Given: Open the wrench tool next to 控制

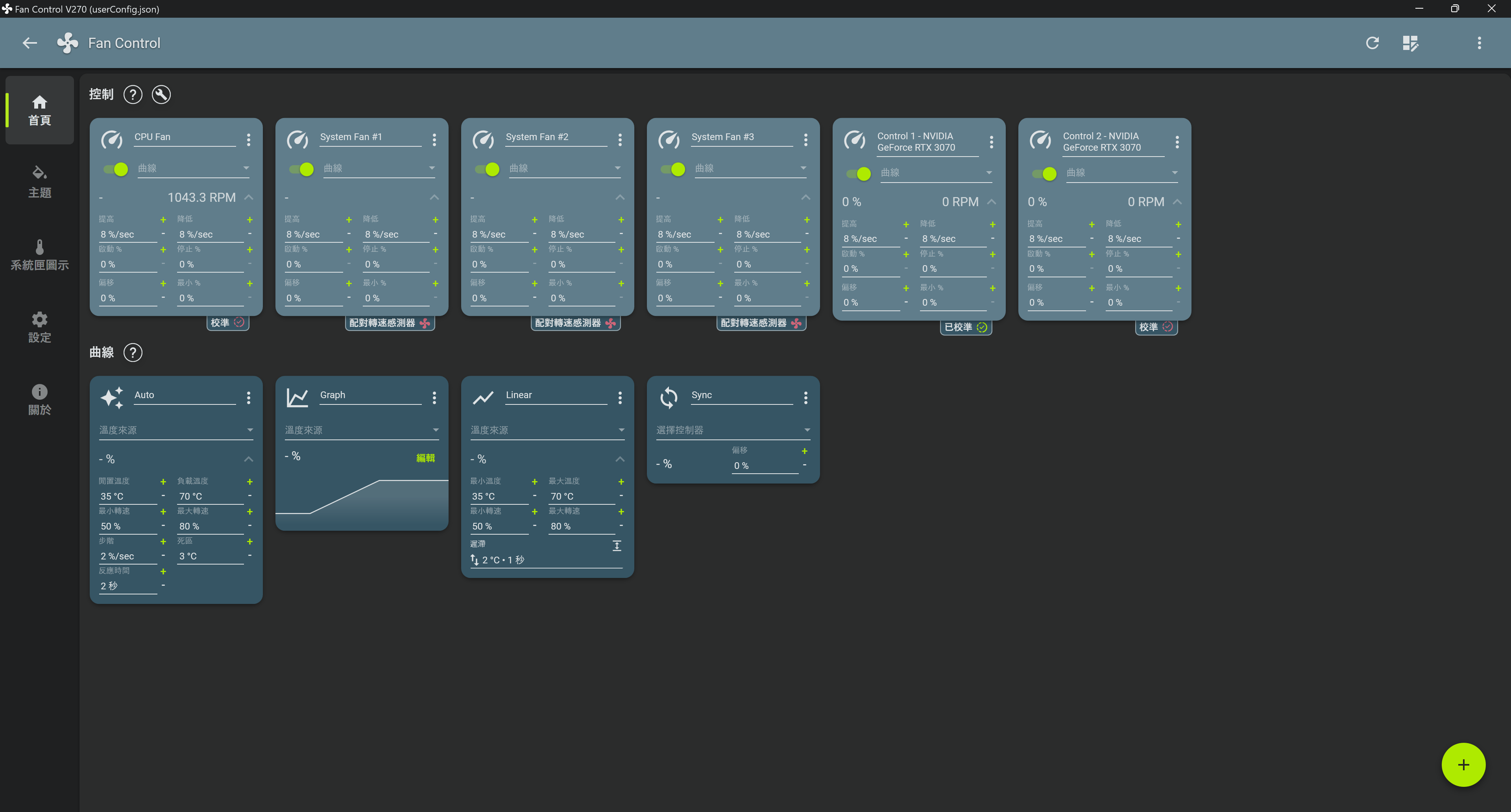Looking at the screenshot, I should coord(161,94).
